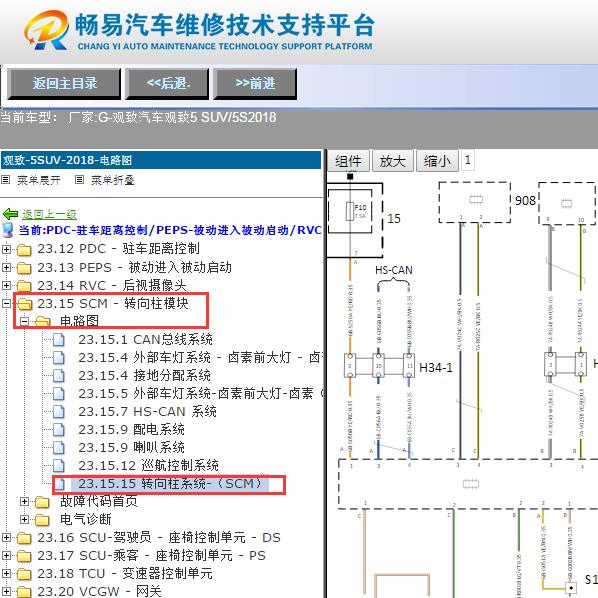Click the 返回主目录 button
598x598 pixels.
pos(64,84)
